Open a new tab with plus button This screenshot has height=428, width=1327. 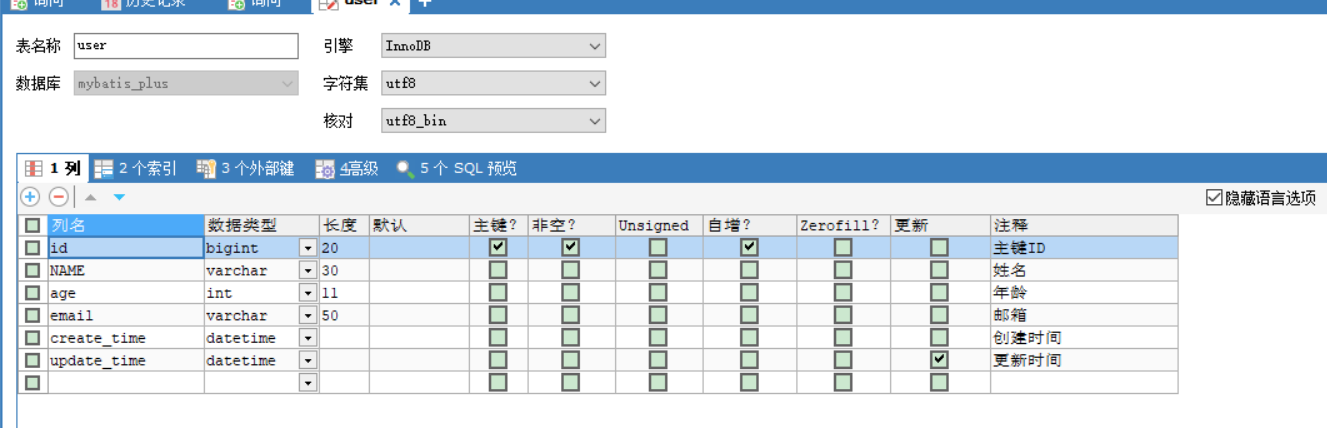pos(424,3)
